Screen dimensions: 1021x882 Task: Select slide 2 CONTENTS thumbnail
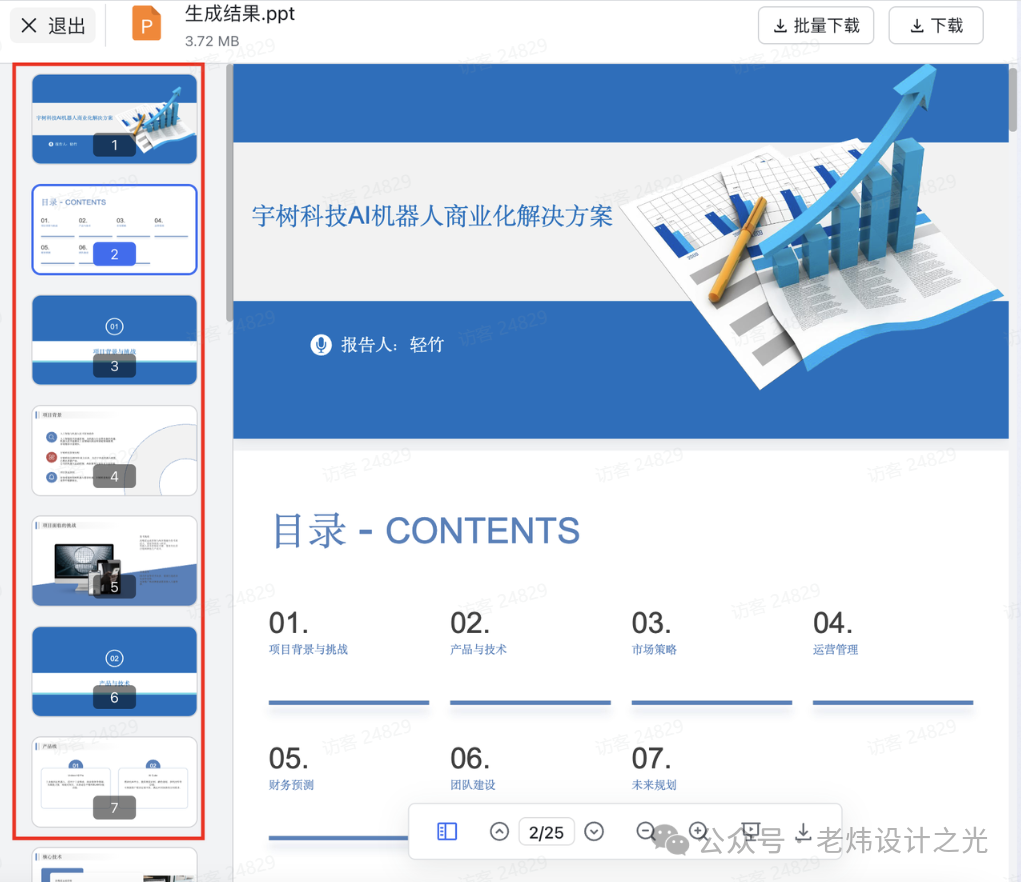tap(115, 229)
